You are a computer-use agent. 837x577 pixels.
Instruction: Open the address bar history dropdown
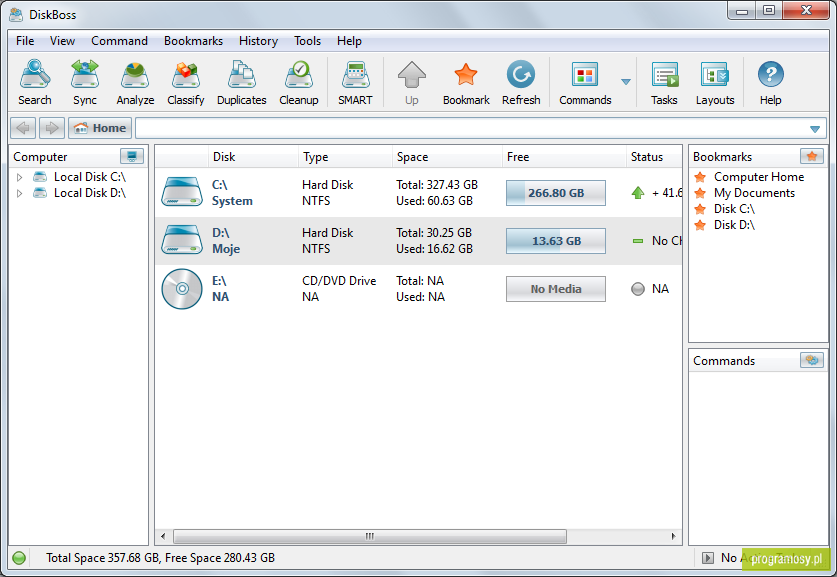click(x=815, y=129)
